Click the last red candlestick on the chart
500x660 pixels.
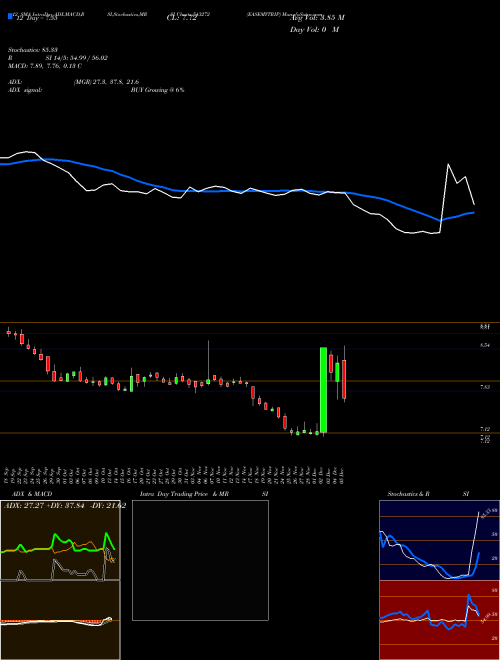[x=344, y=379]
